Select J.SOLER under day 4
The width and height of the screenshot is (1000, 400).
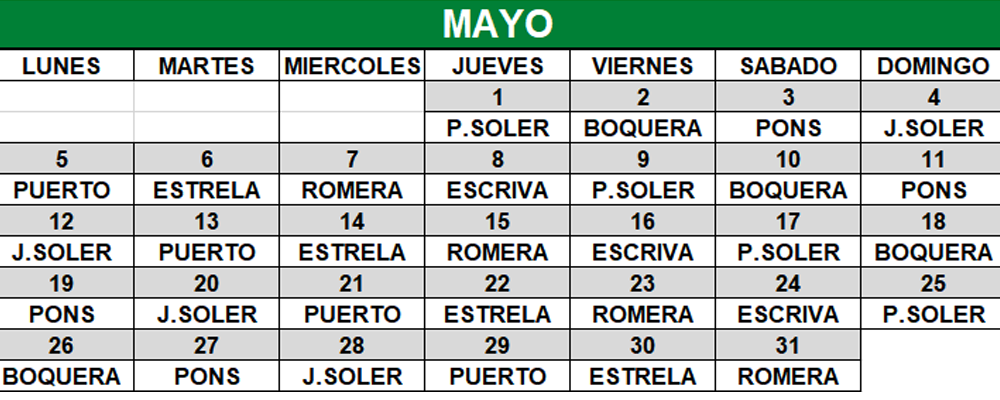pos(933,128)
